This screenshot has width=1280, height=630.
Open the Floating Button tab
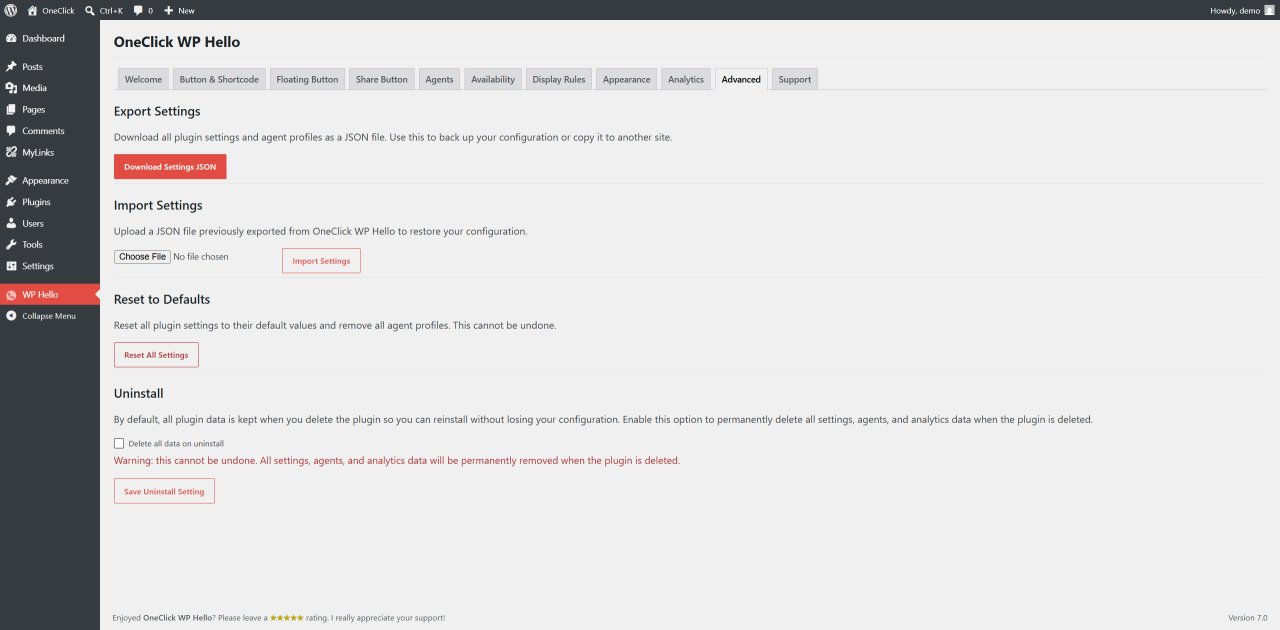pos(307,79)
